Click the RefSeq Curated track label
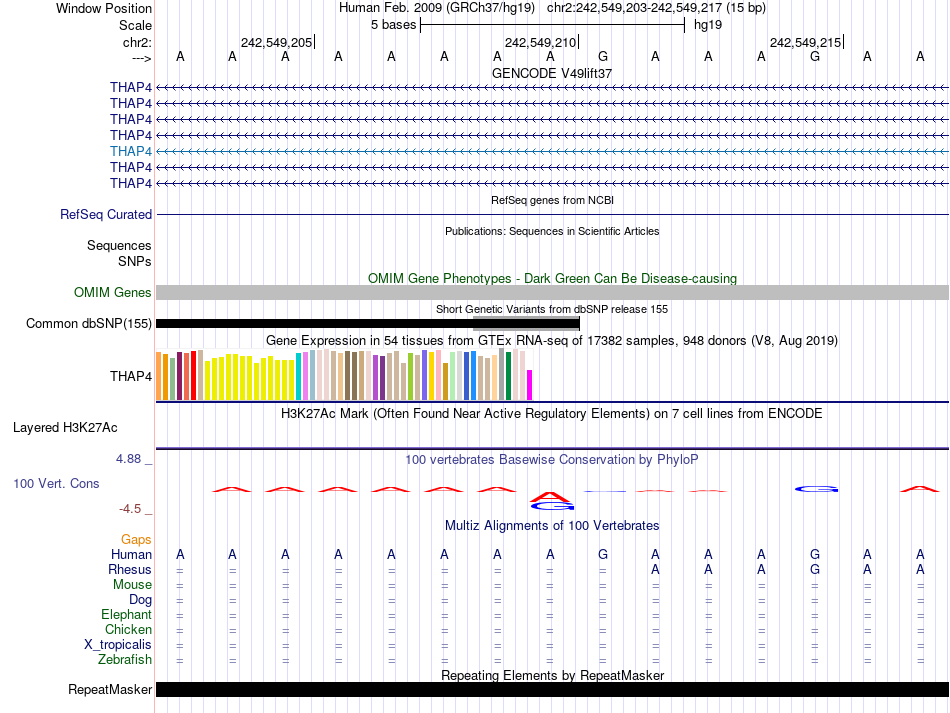Viewport: 950px width, 713px height. (106, 214)
